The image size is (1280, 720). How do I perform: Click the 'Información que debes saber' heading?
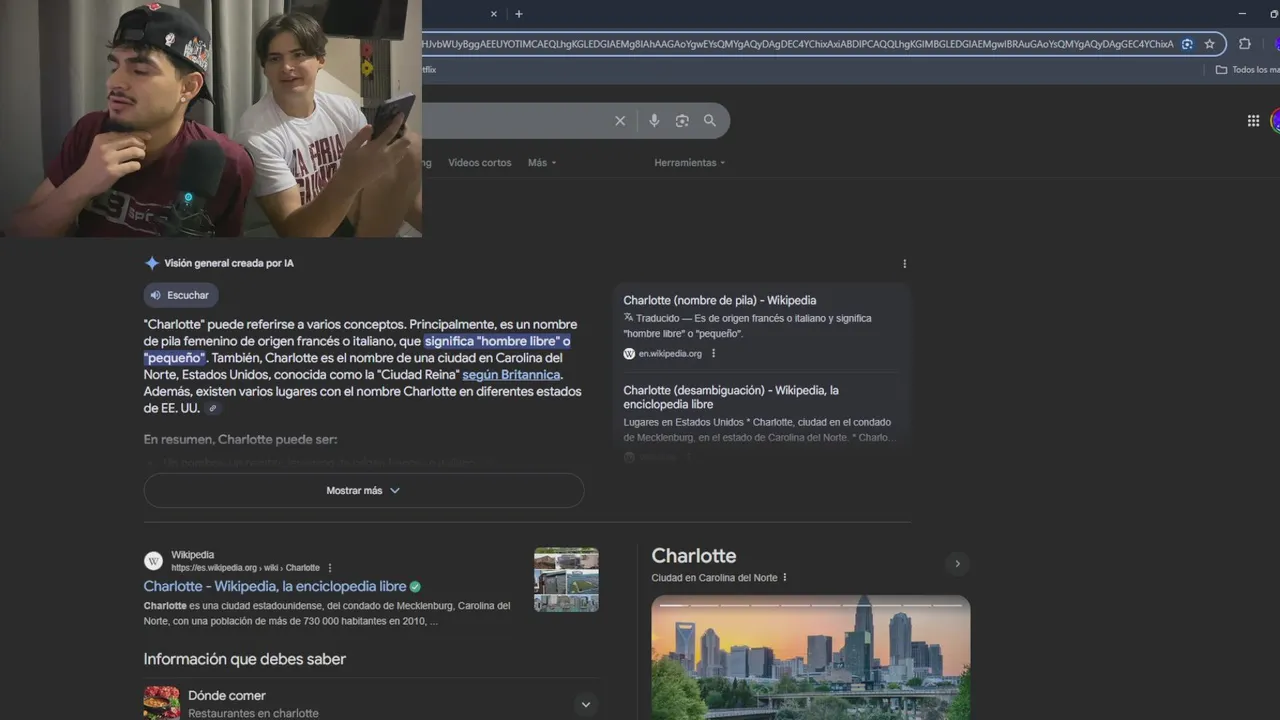pos(245,659)
